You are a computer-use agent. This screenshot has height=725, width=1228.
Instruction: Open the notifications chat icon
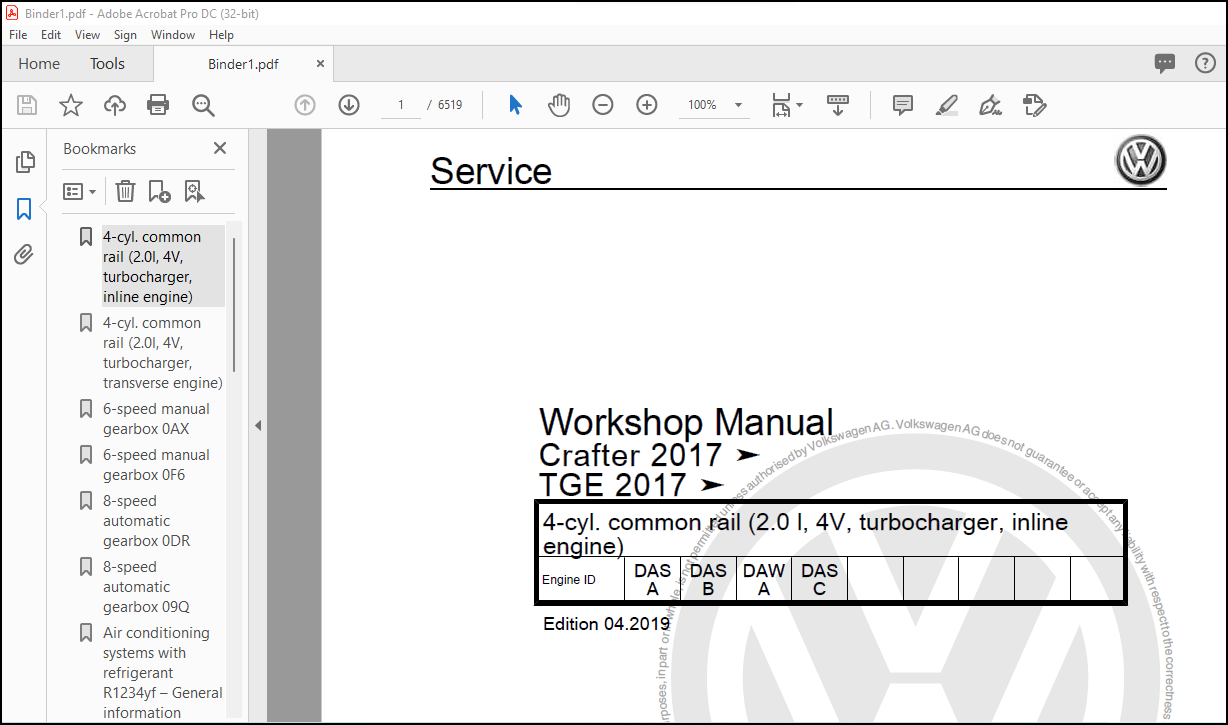[x=1165, y=64]
